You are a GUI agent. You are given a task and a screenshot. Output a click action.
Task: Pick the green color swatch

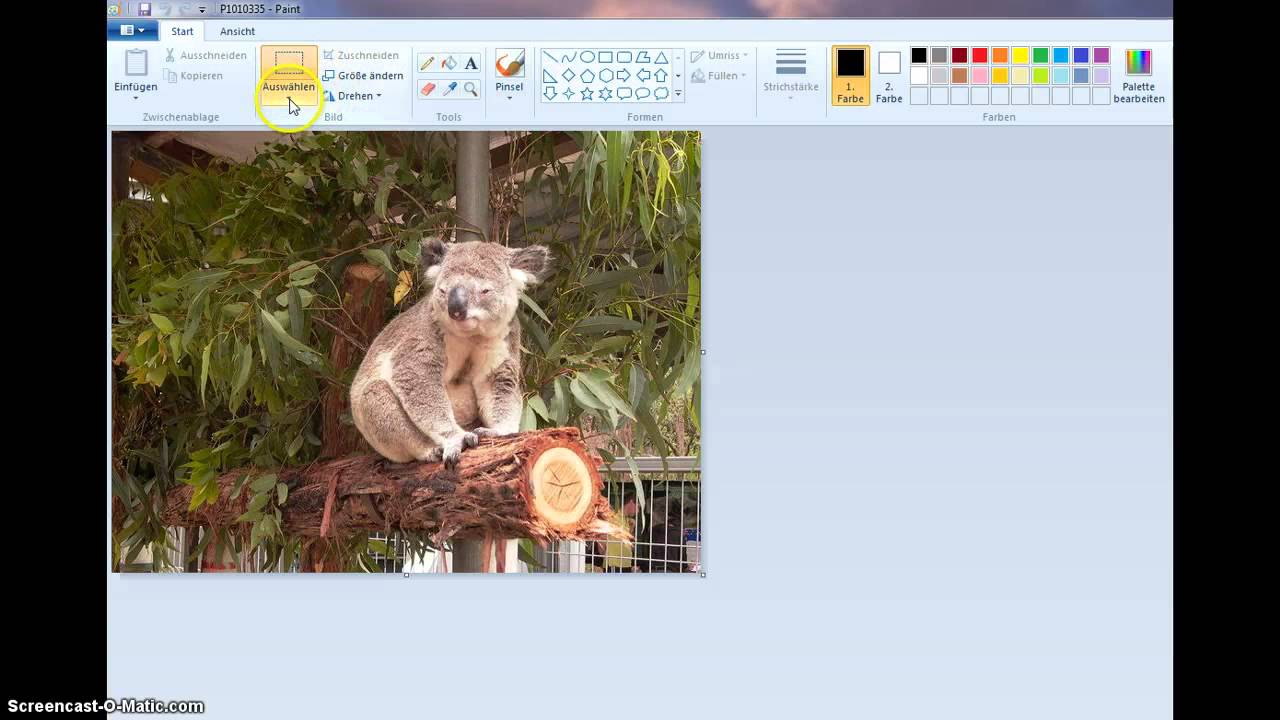(x=1040, y=55)
